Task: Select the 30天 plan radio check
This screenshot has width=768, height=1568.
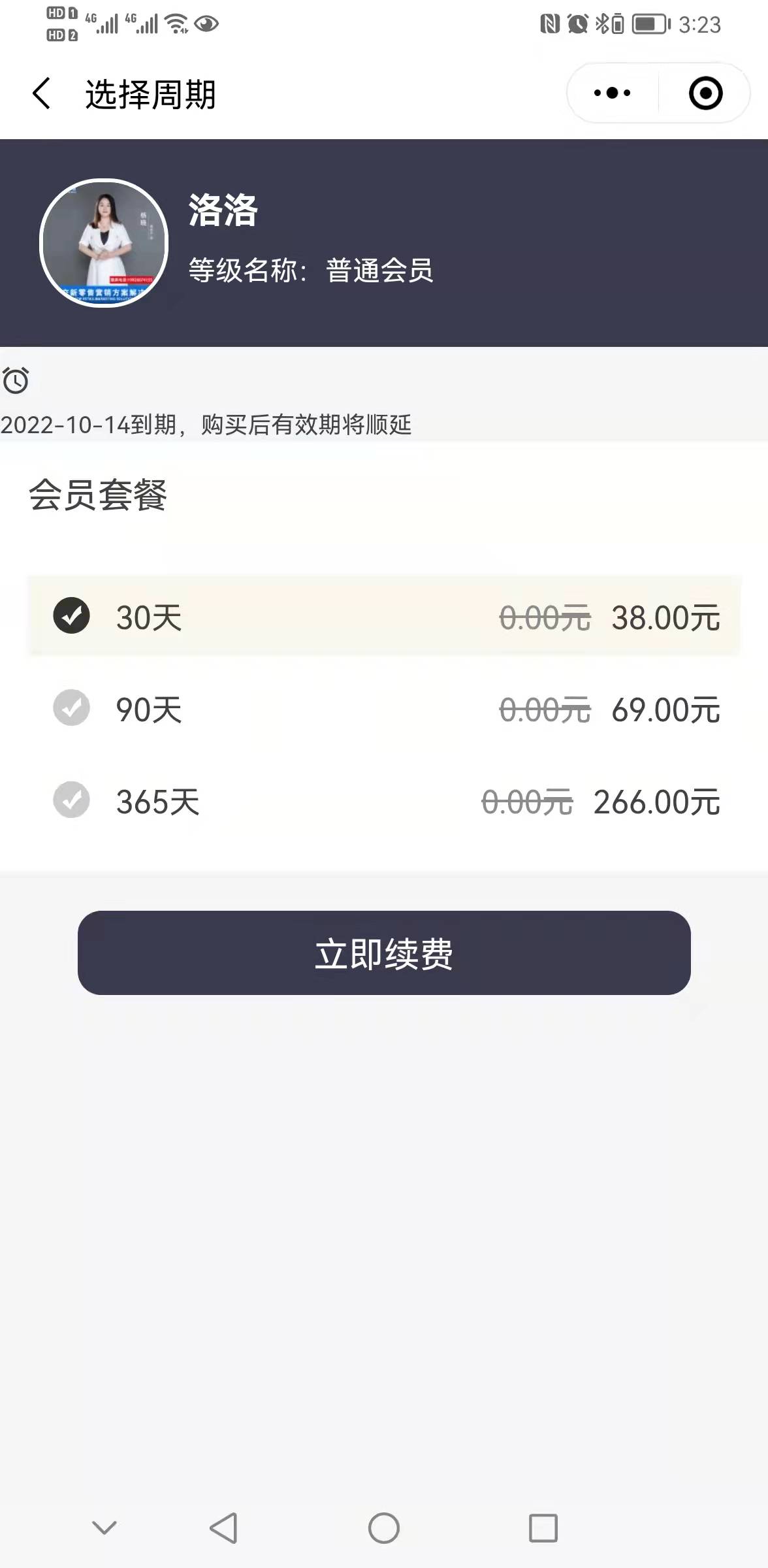Action: (71, 615)
